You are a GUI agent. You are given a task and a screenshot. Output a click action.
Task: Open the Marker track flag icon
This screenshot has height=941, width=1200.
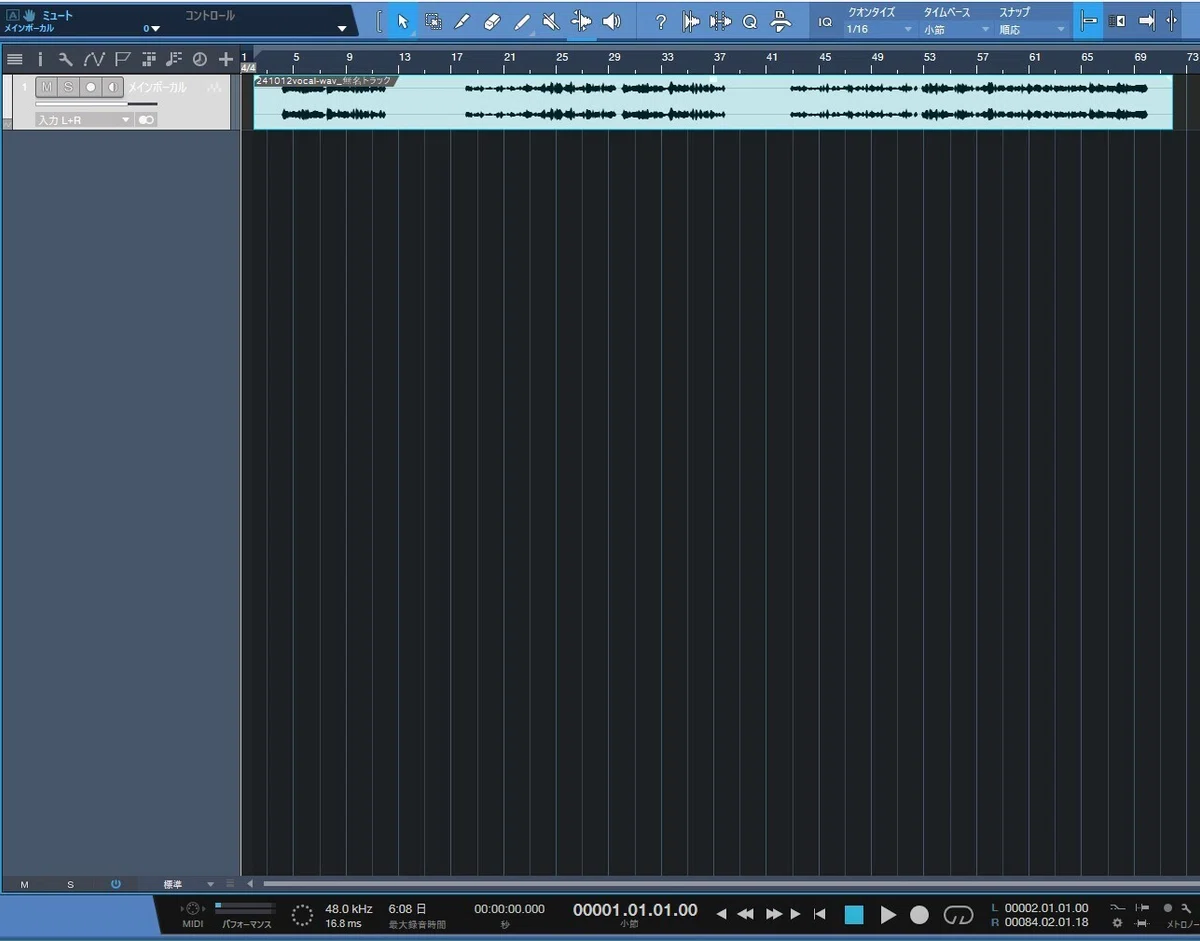point(122,59)
